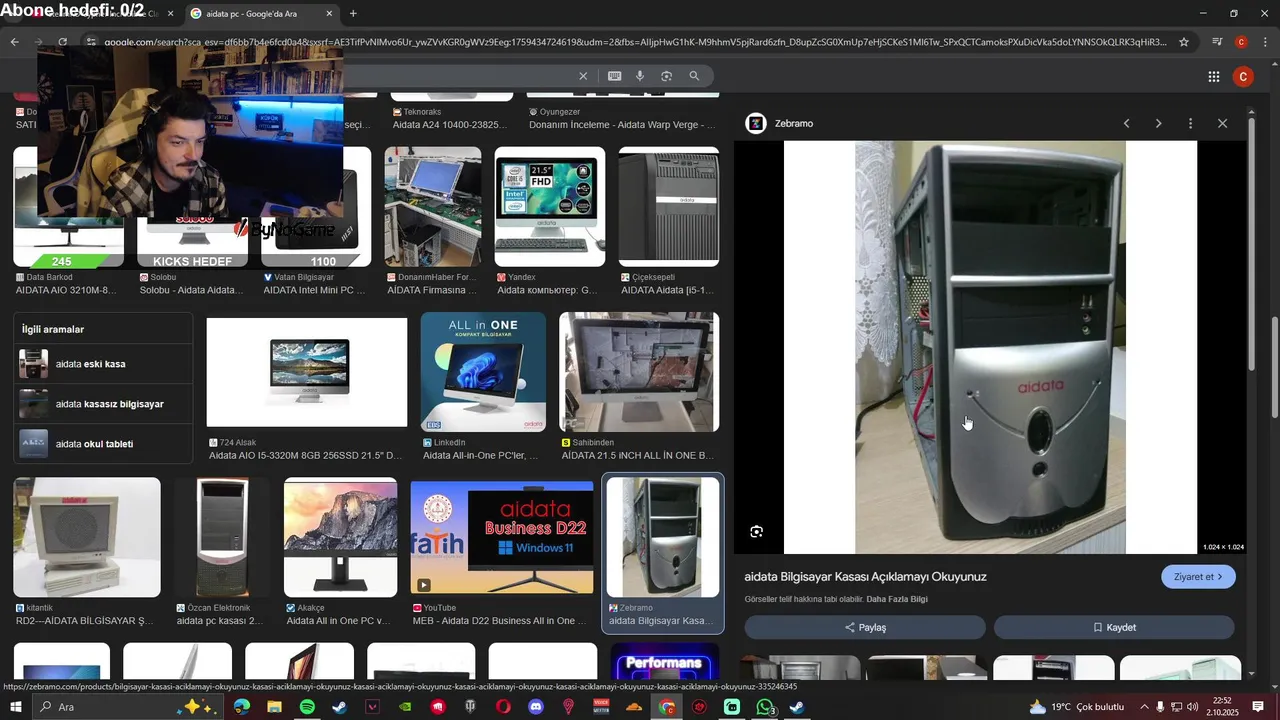The width and height of the screenshot is (1280, 720).
Task: Save the image using Kaydet
Action: (1114, 628)
